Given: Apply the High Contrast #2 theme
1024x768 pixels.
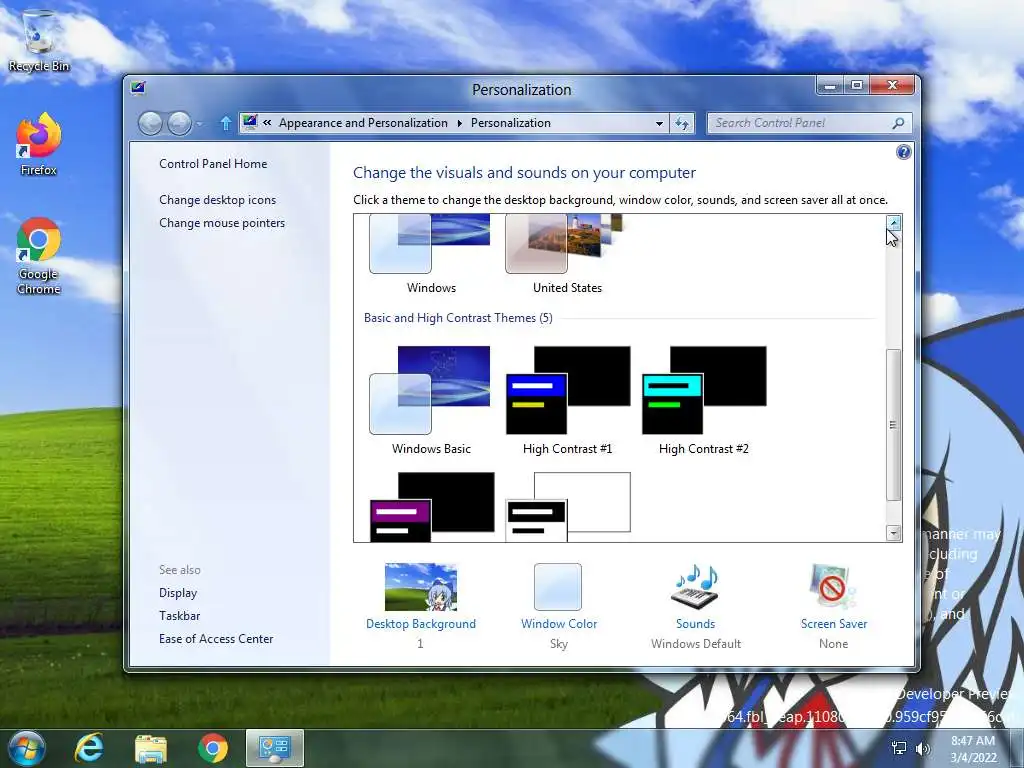Looking at the screenshot, I should coord(704,400).
